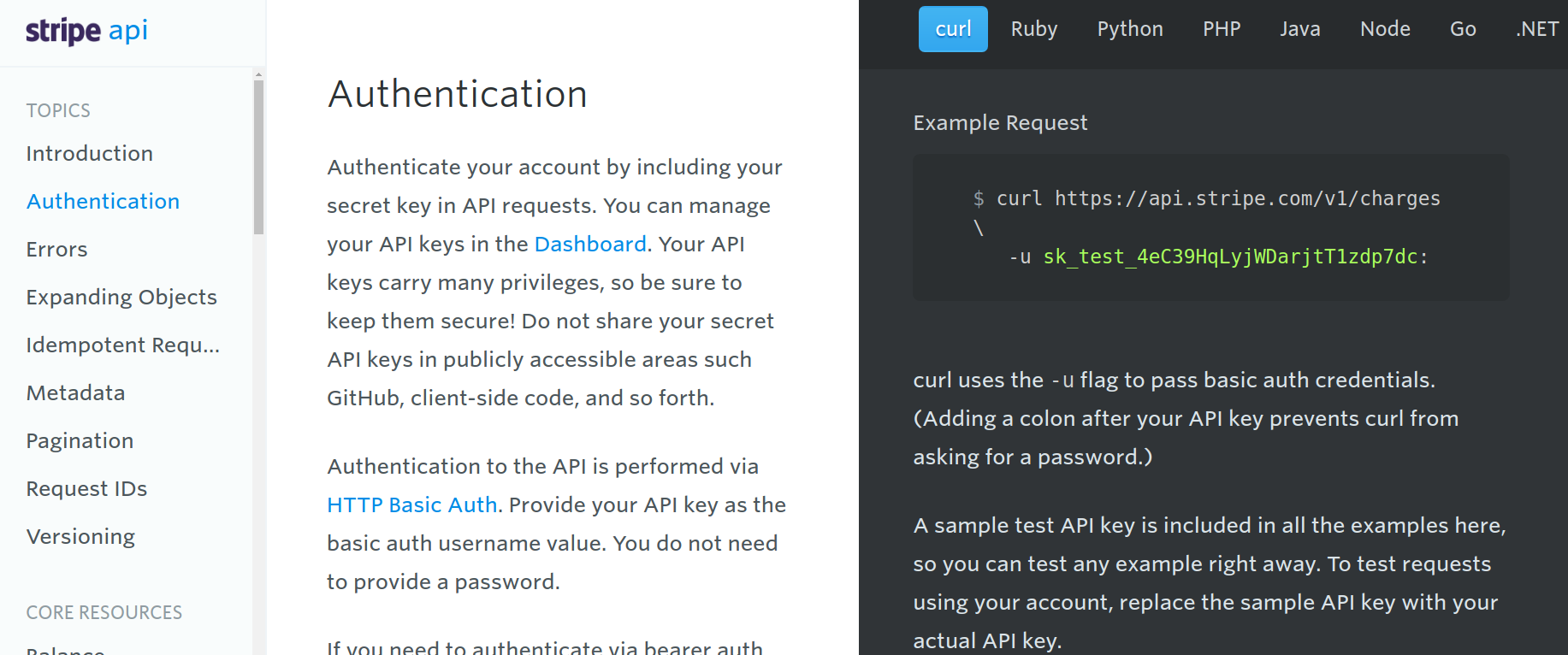Switch to the Java code tab
Viewport: 1568px width, 655px height.
pos(1300,29)
